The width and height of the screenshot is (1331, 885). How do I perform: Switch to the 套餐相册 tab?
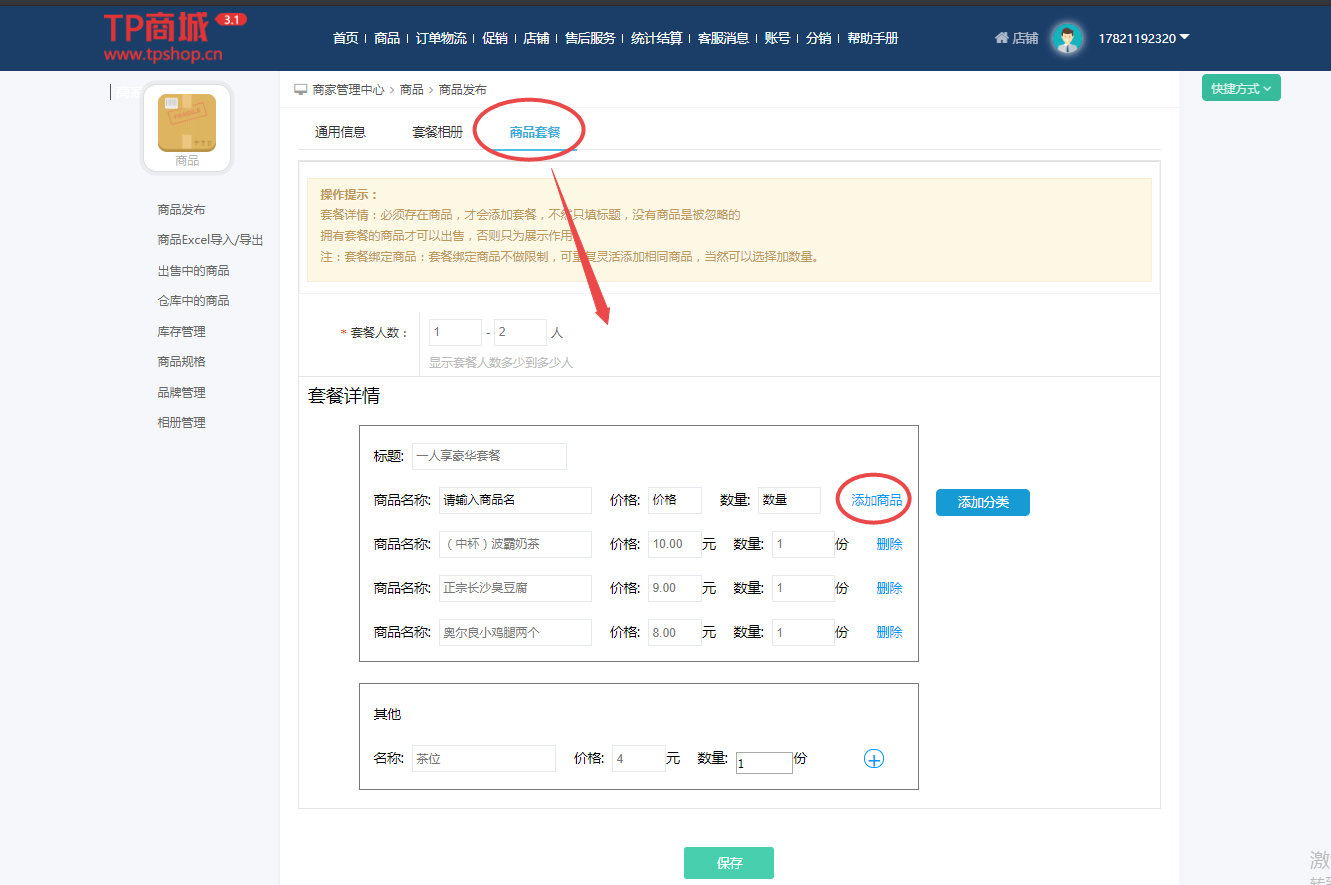pyautogui.click(x=436, y=130)
